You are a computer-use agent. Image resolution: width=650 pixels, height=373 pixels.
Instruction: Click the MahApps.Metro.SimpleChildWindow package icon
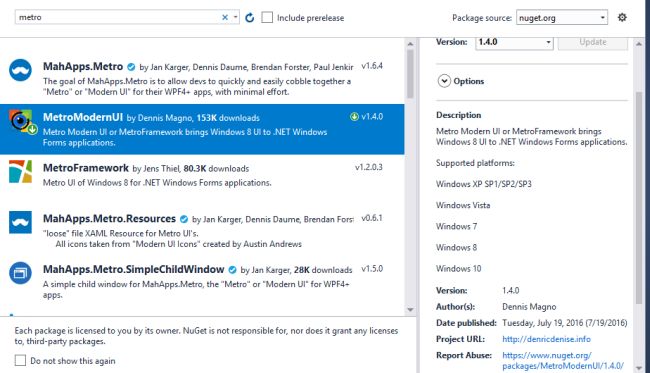tap(20, 273)
